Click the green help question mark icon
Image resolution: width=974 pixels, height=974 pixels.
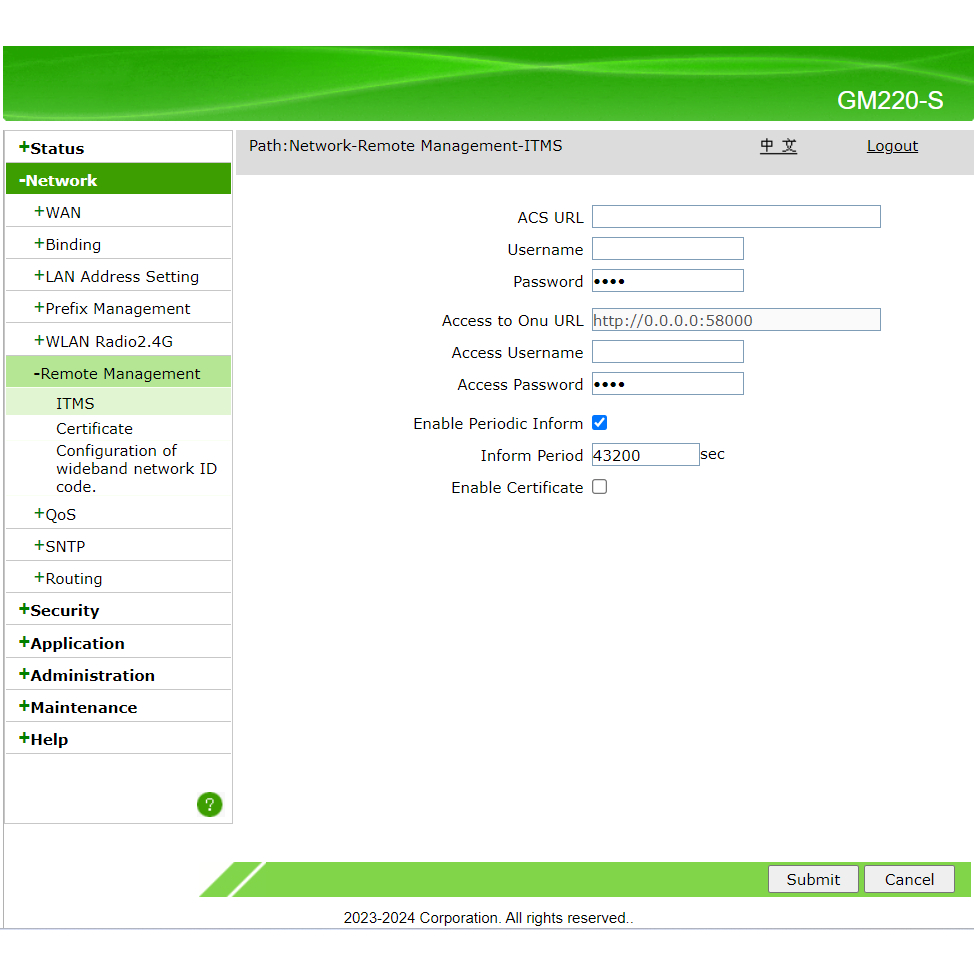(x=209, y=804)
